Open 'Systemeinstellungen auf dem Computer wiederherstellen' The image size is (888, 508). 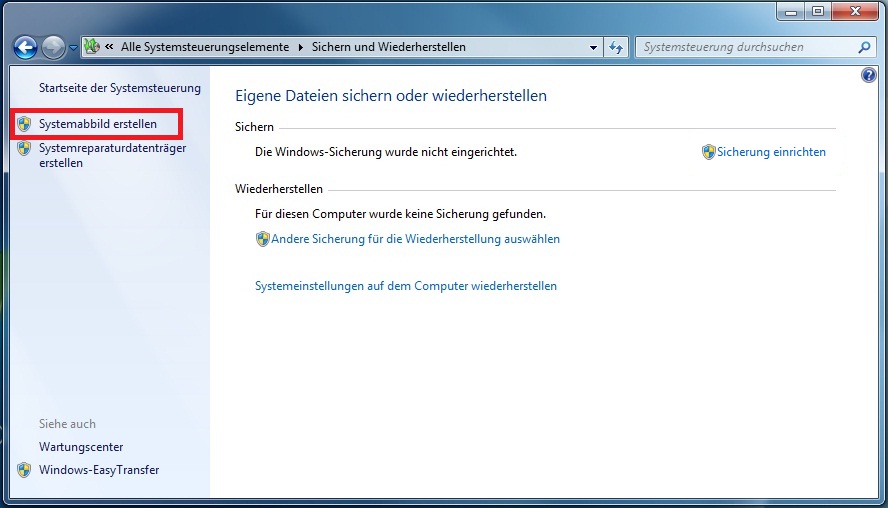pos(405,286)
